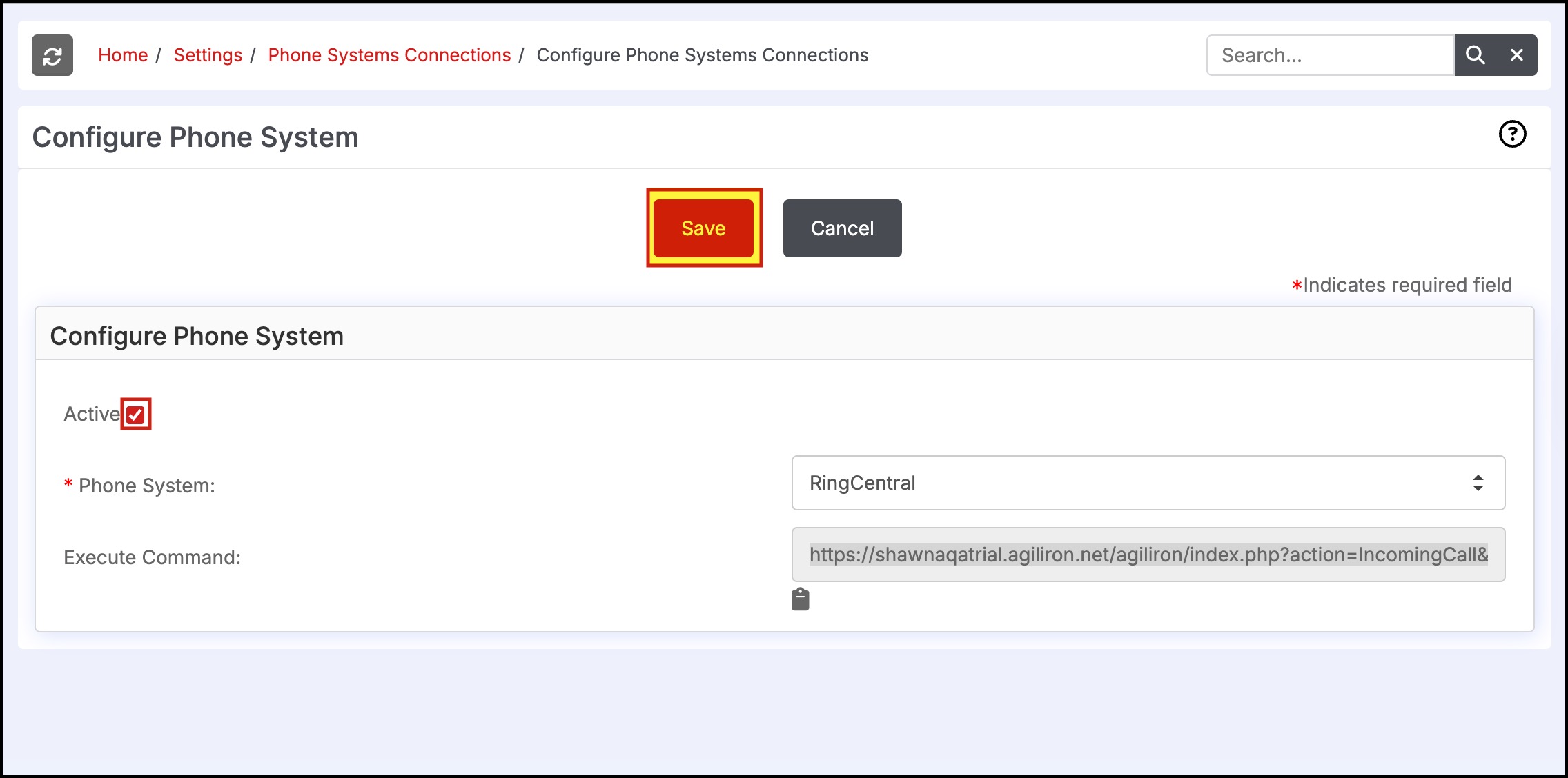This screenshot has height=778, width=1568.
Task: Click the Cancel button
Action: (x=842, y=228)
